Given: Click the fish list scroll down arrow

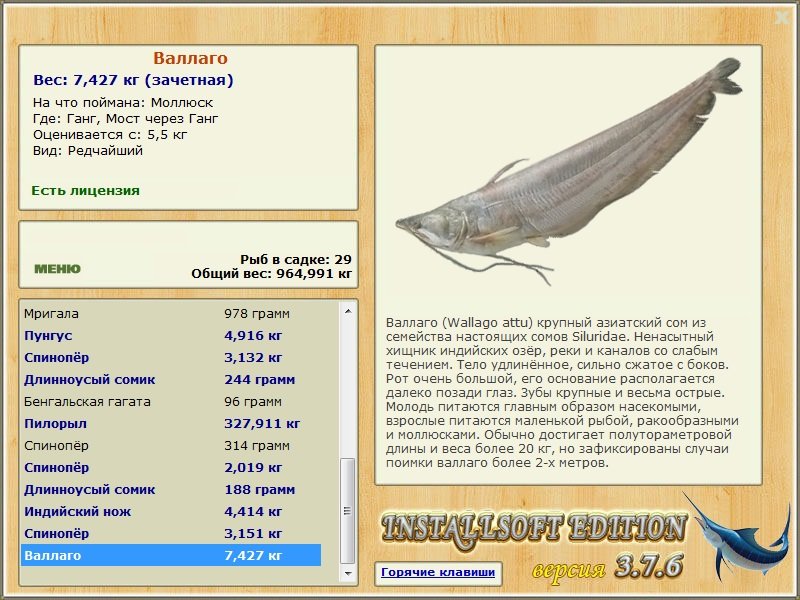Looking at the screenshot, I should [348, 573].
